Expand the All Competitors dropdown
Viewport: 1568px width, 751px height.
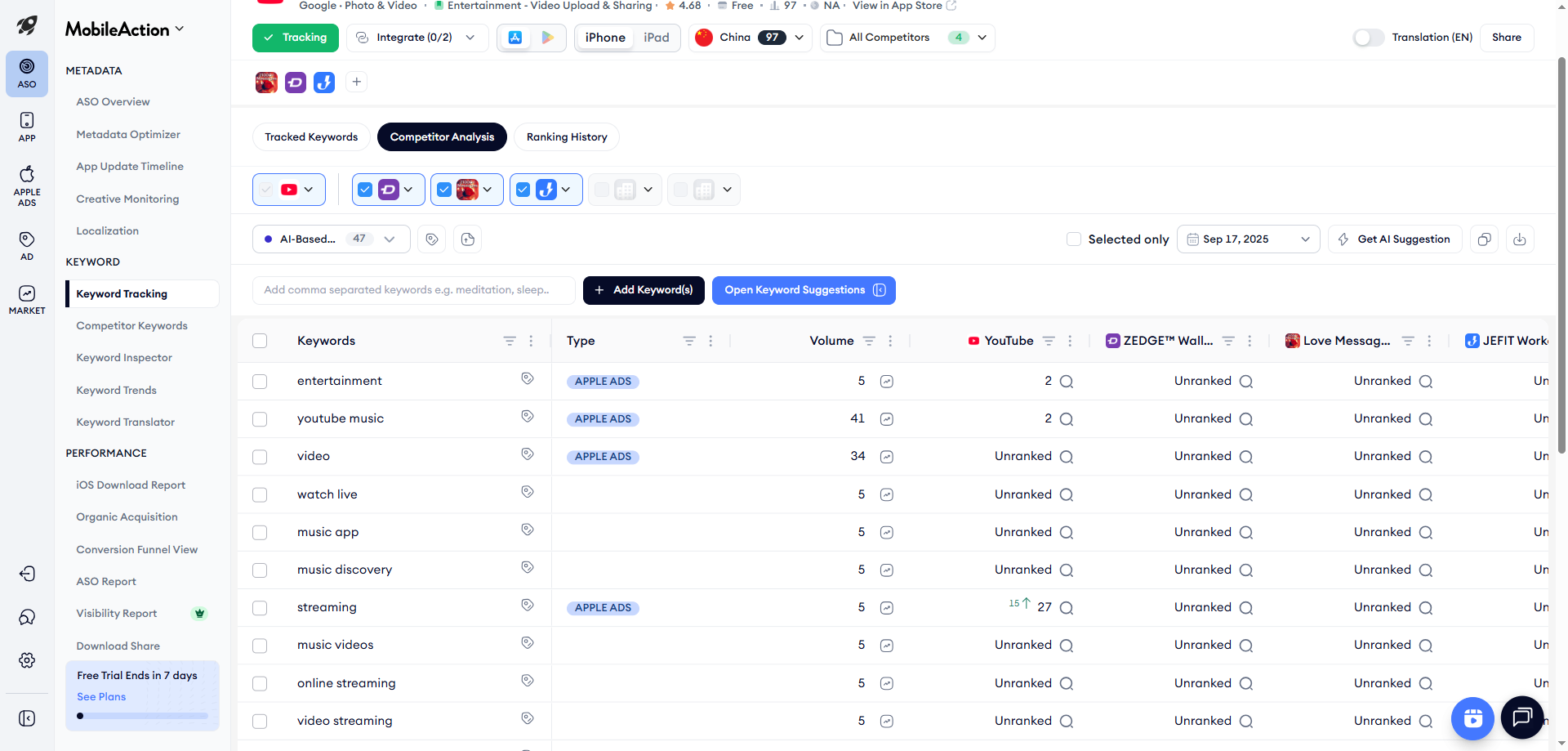click(x=906, y=38)
